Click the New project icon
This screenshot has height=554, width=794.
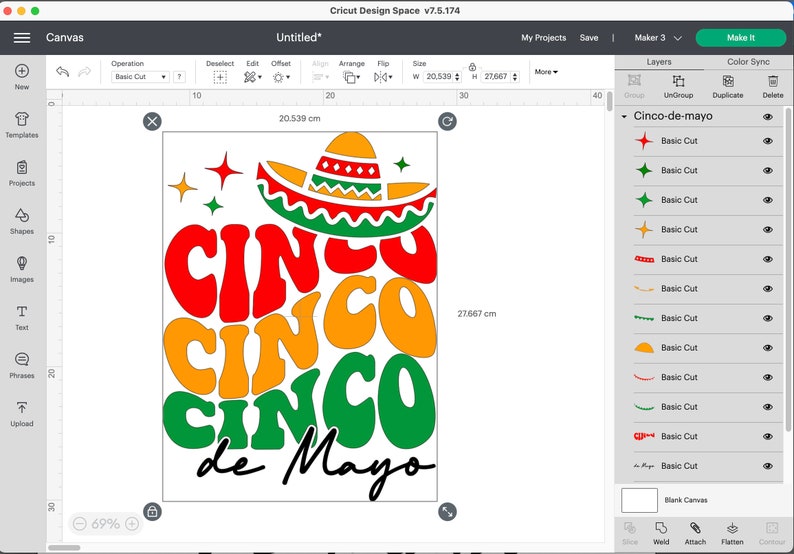(22, 71)
